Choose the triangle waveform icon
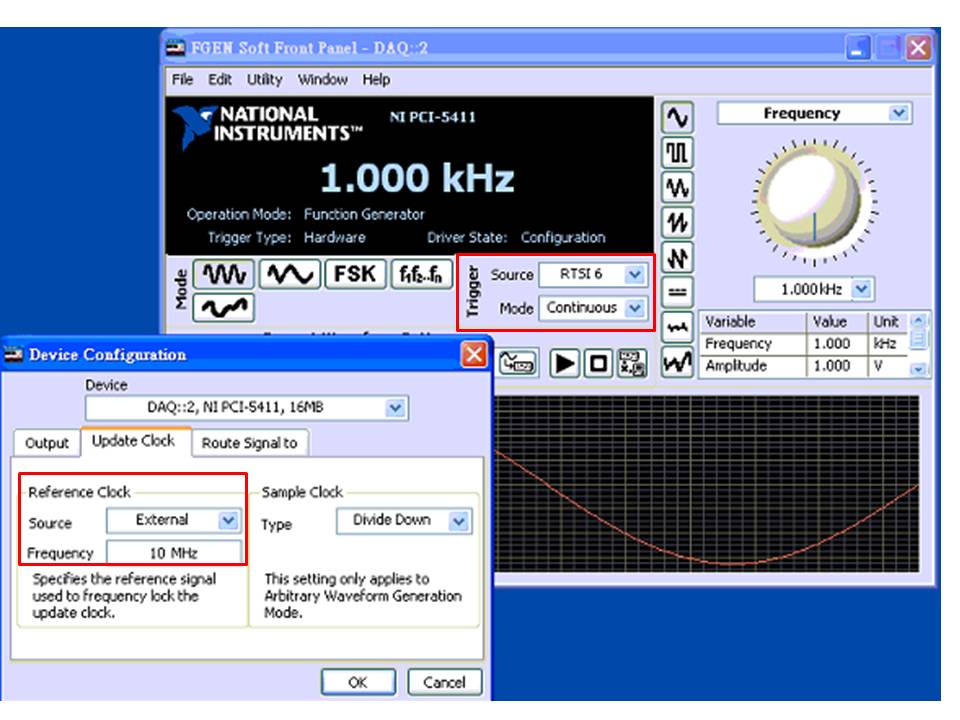 tap(677, 187)
